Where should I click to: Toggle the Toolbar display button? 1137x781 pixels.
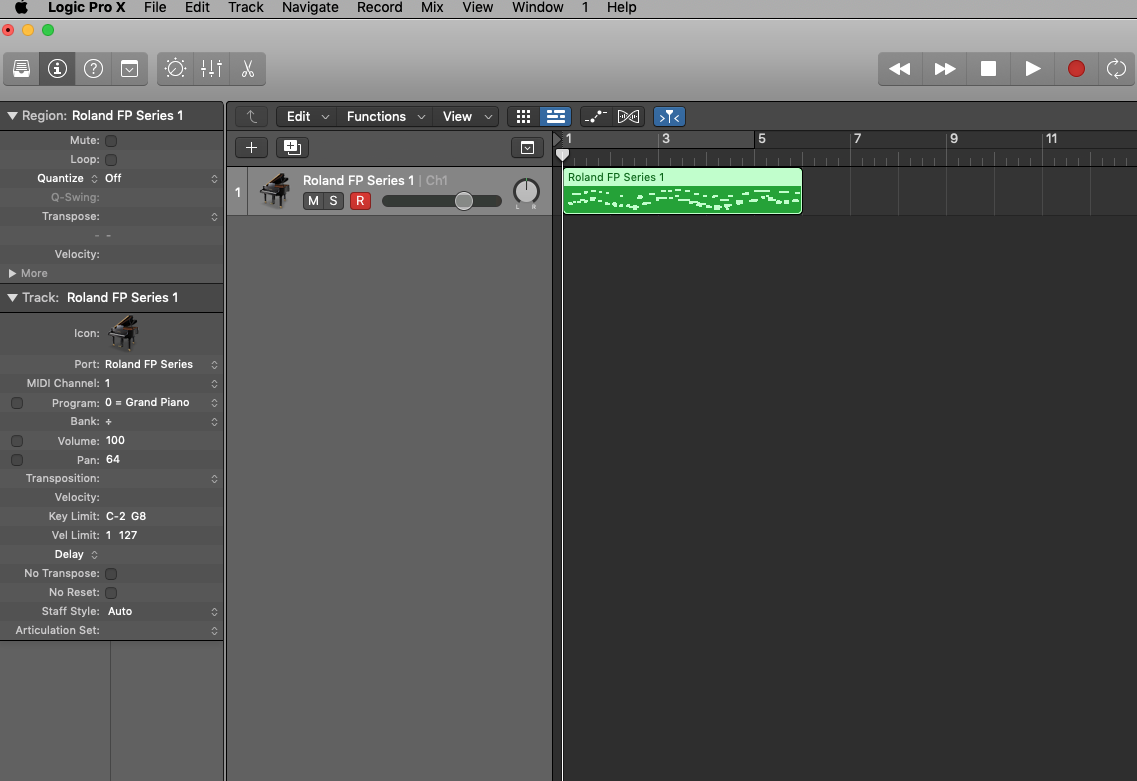click(x=129, y=69)
